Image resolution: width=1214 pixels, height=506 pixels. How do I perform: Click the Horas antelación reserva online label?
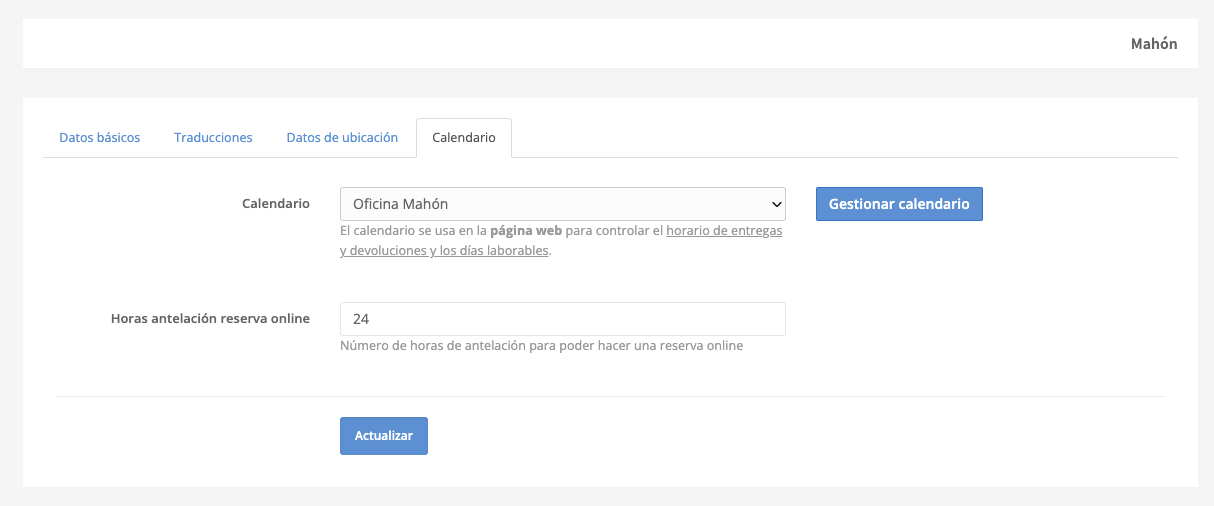click(210, 319)
